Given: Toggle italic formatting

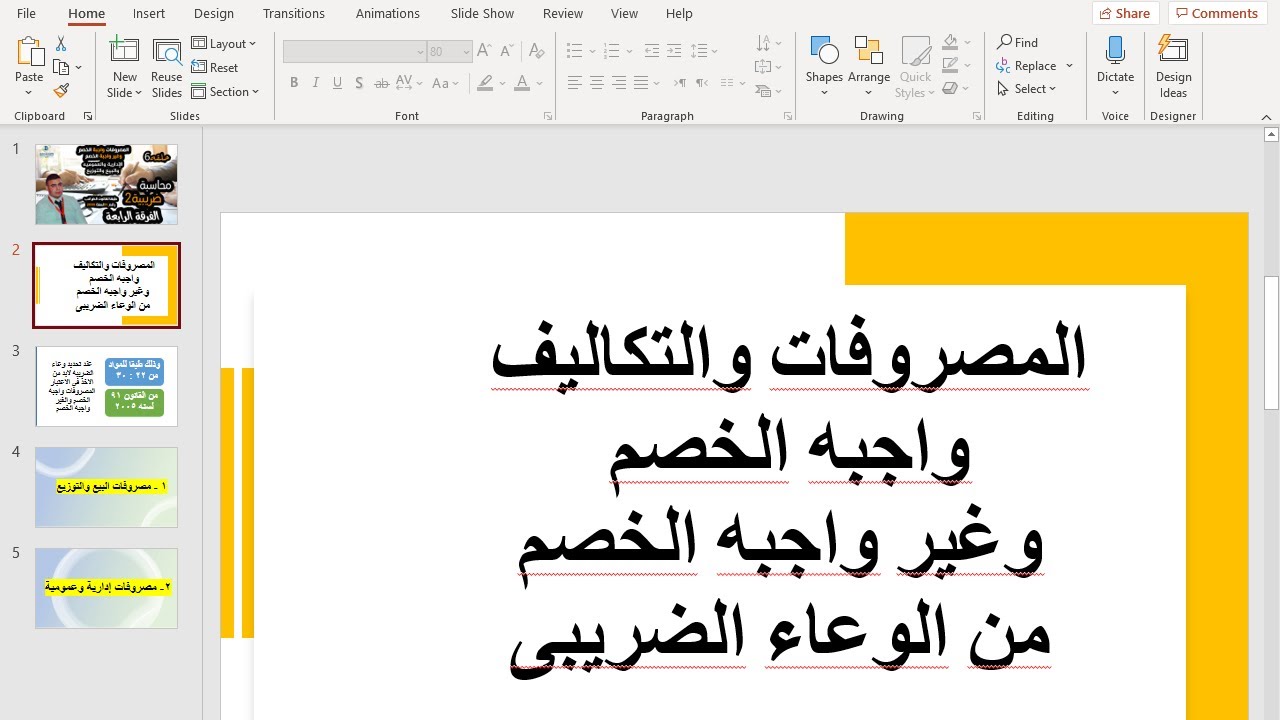Looking at the screenshot, I should pyautogui.click(x=316, y=83).
